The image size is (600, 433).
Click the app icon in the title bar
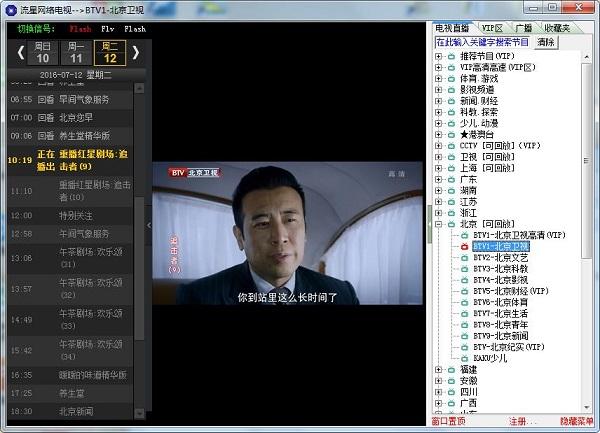(11, 10)
